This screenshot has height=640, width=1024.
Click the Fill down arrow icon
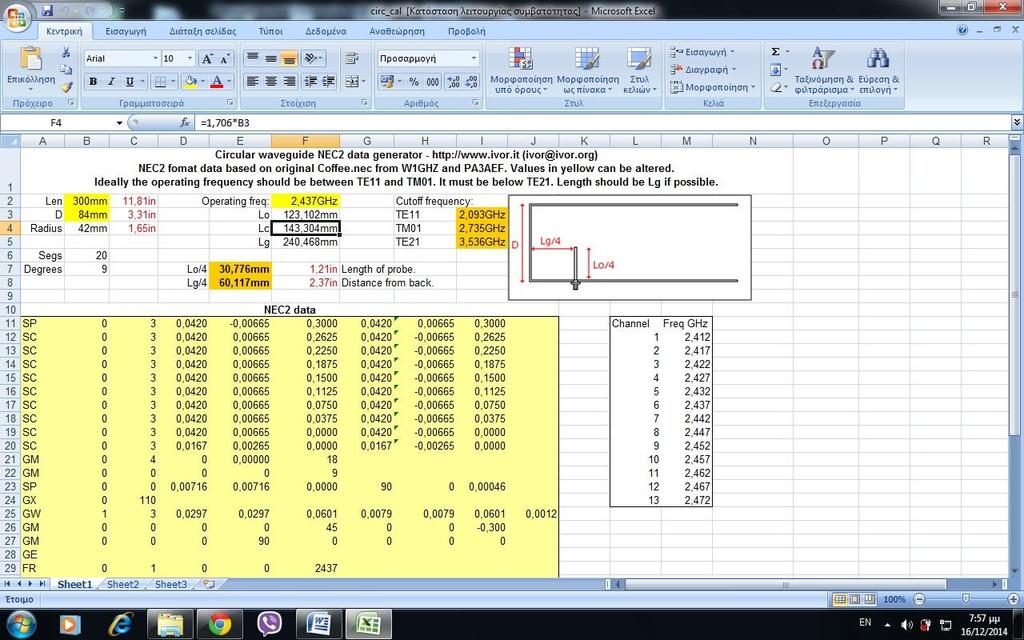pos(775,69)
